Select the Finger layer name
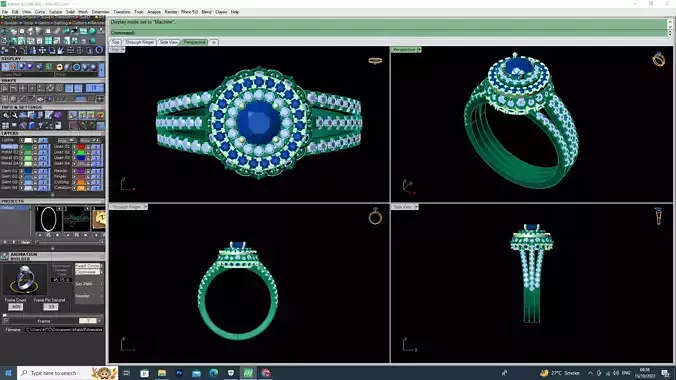This screenshot has width=676, height=380. click(x=60, y=176)
